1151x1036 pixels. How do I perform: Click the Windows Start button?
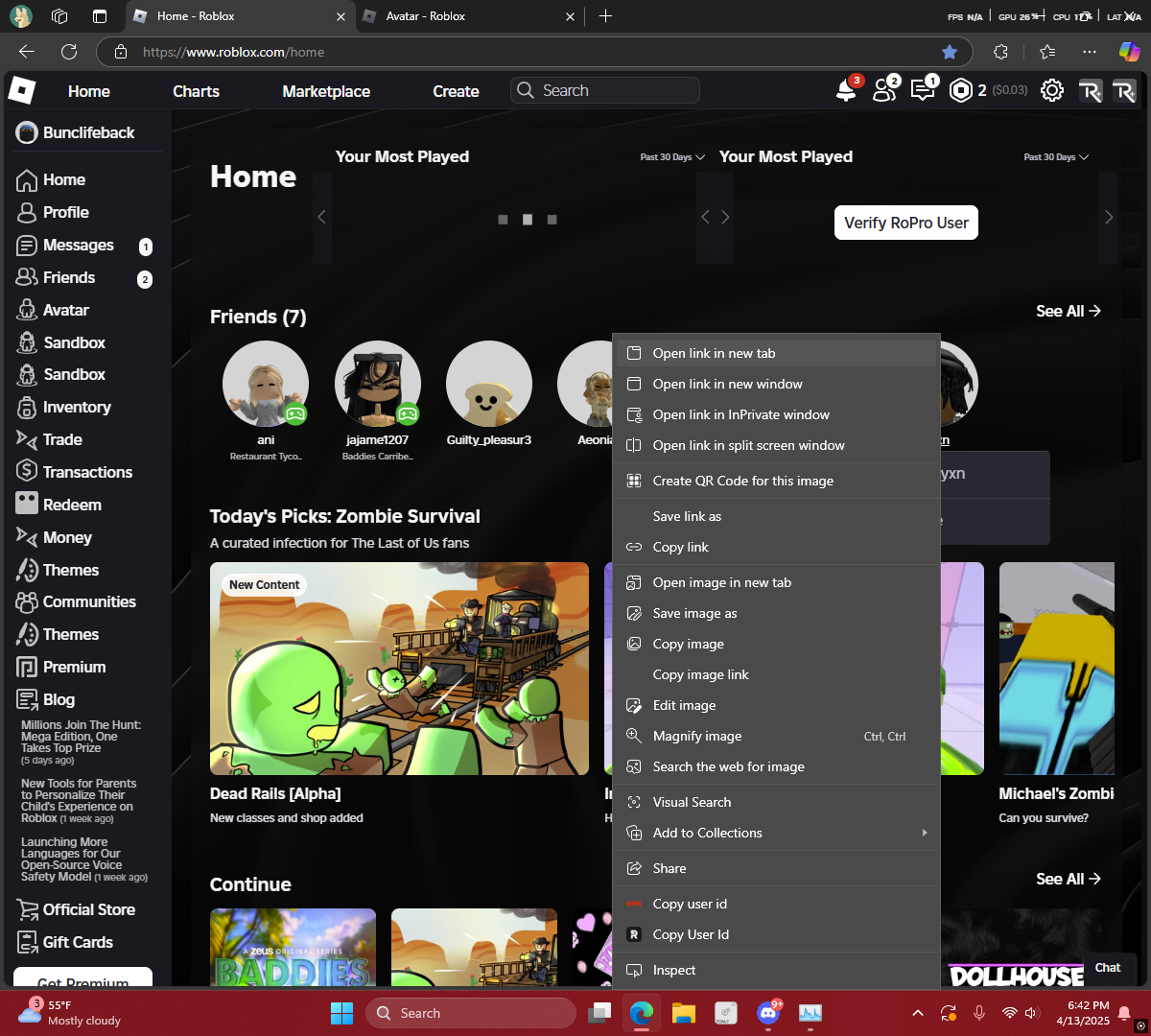341,1013
